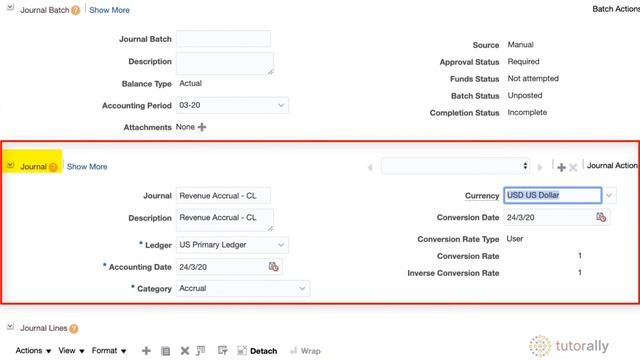This screenshot has width=640, height=360.
Task: Open the Journal Lines View menu
Action: (x=71, y=351)
